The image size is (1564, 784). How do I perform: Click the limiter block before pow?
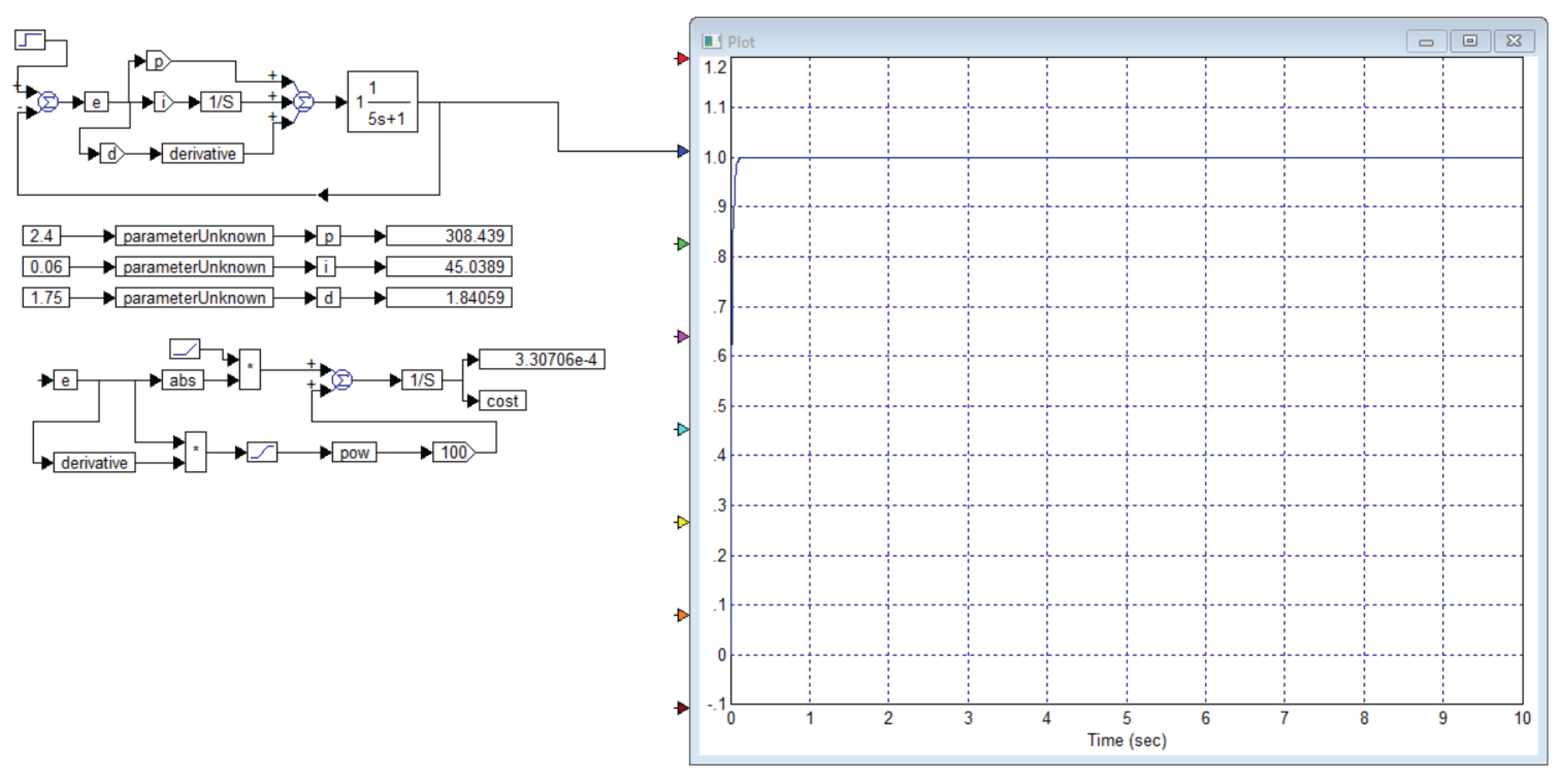262,452
